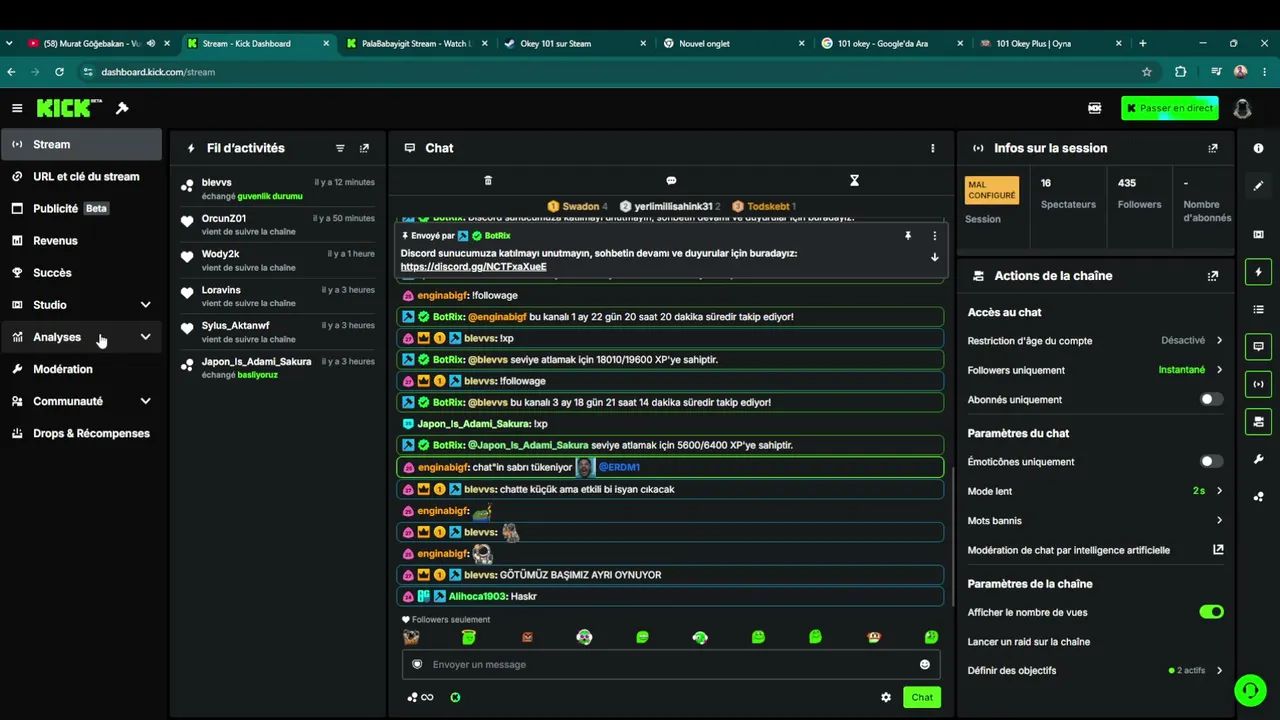Viewport: 1280px width, 720px height.
Task: Click the hourglass icon in the chat toolbar
Action: pos(854,180)
